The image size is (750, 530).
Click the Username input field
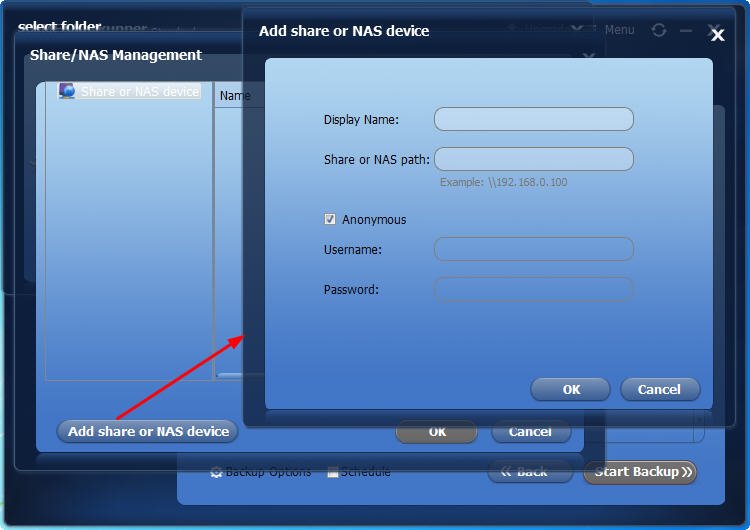(534, 249)
